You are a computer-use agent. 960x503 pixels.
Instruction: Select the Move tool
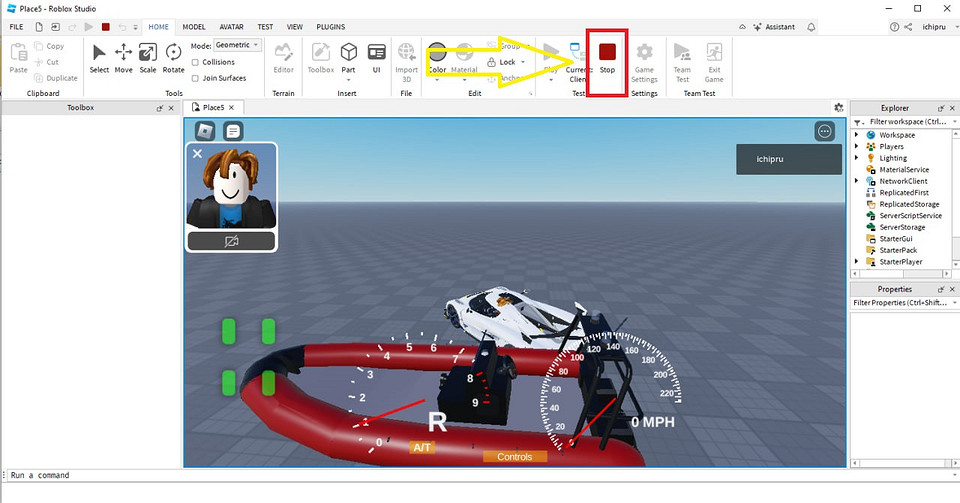[124, 58]
